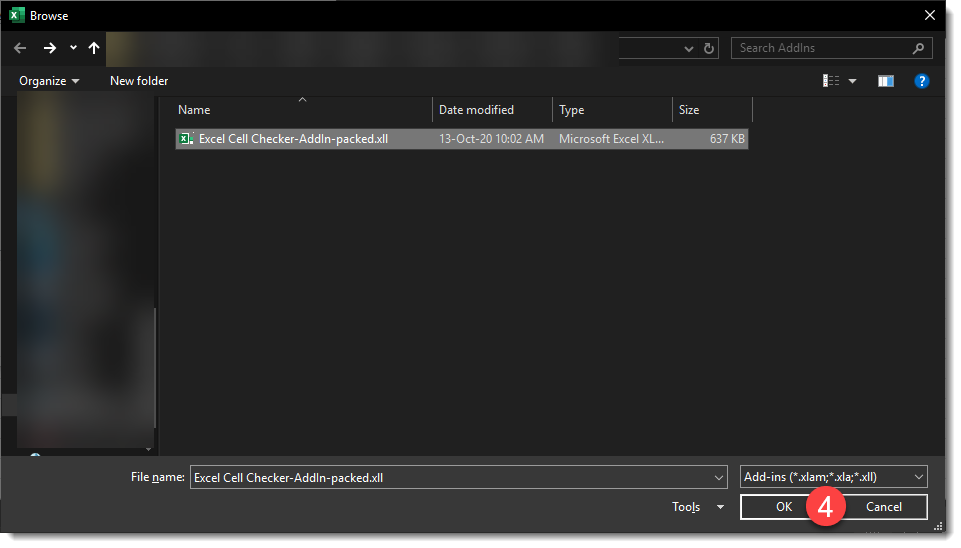Click the 637 KB size cell

[727, 139]
